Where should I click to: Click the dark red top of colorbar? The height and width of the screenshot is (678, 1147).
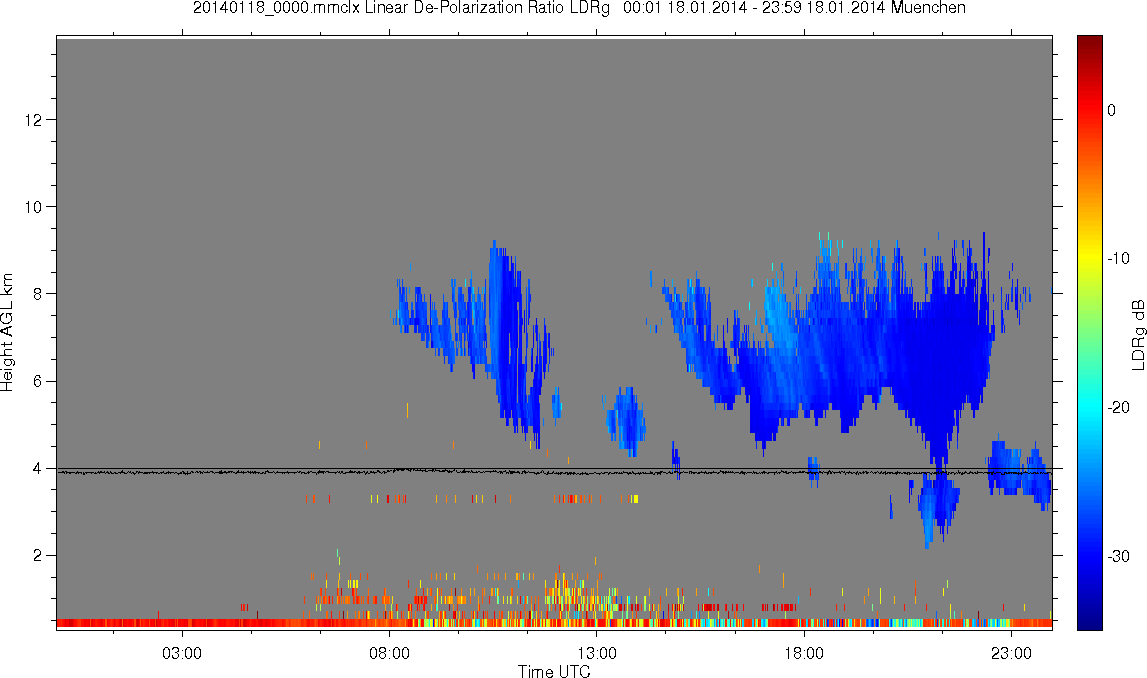tap(1089, 42)
